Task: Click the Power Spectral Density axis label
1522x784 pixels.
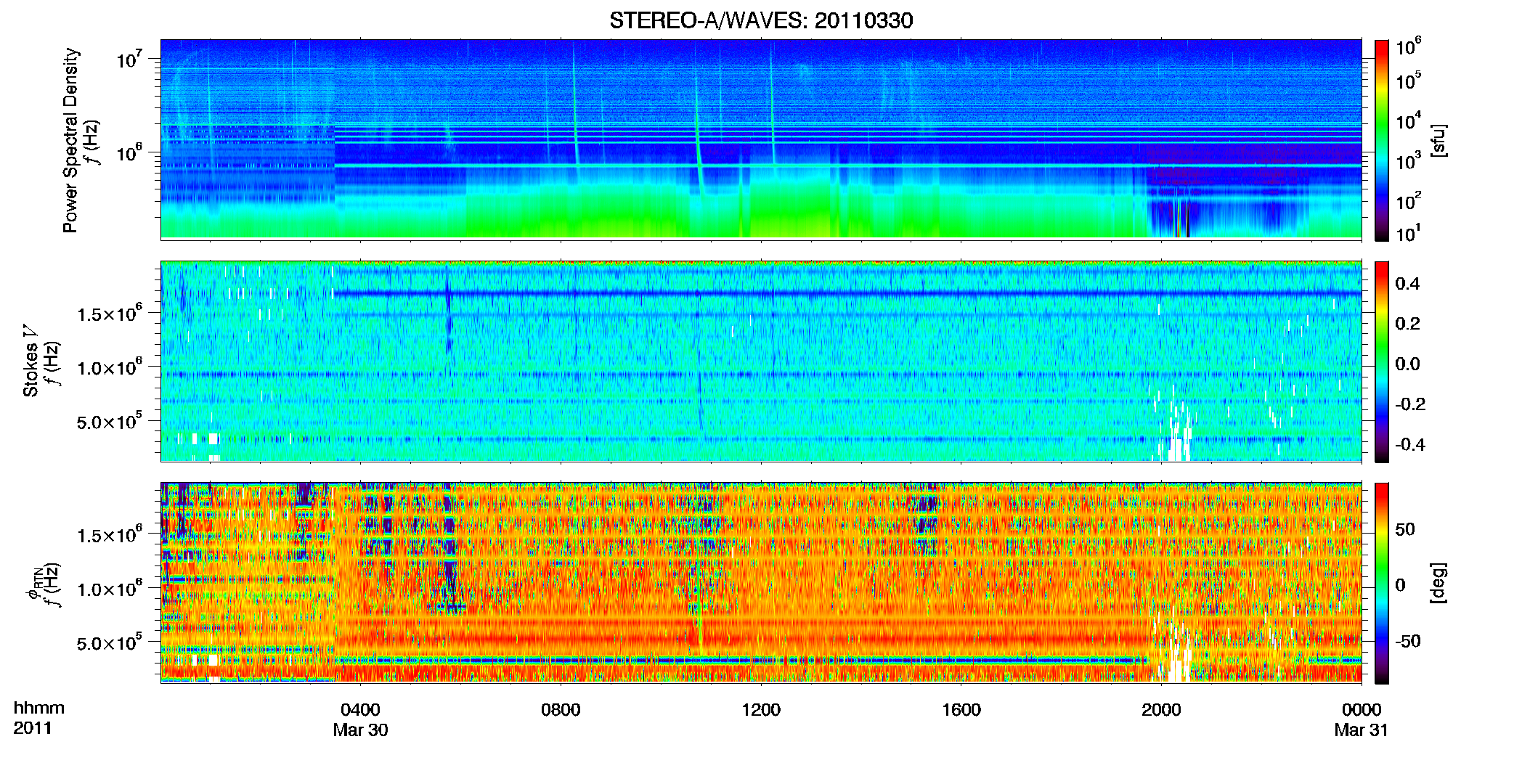Action: 70,140
